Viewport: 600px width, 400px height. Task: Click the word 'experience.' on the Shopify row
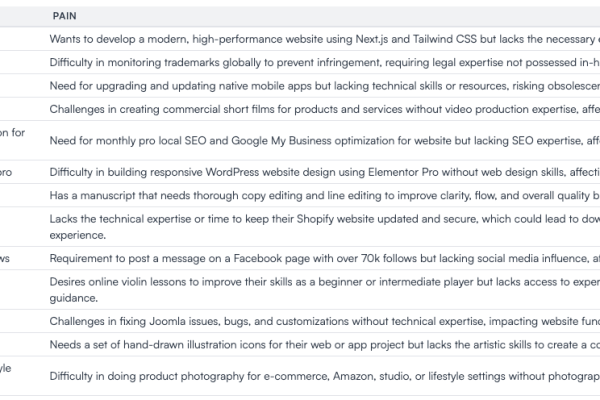[78, 235]
